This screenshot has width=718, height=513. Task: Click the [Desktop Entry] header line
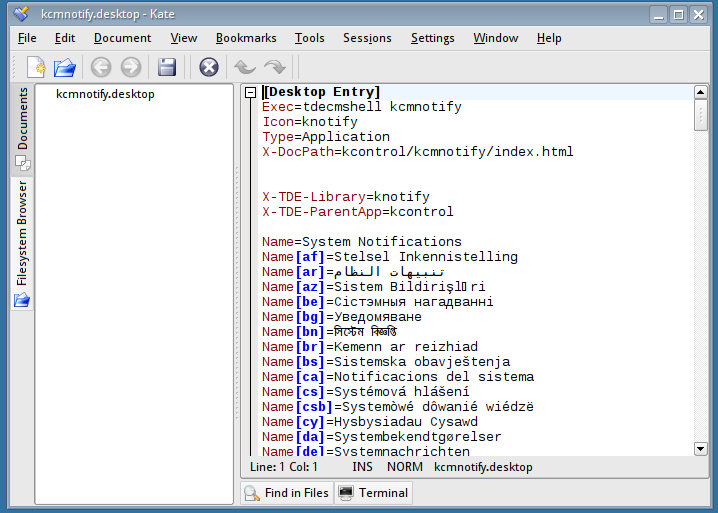point(322,92)
